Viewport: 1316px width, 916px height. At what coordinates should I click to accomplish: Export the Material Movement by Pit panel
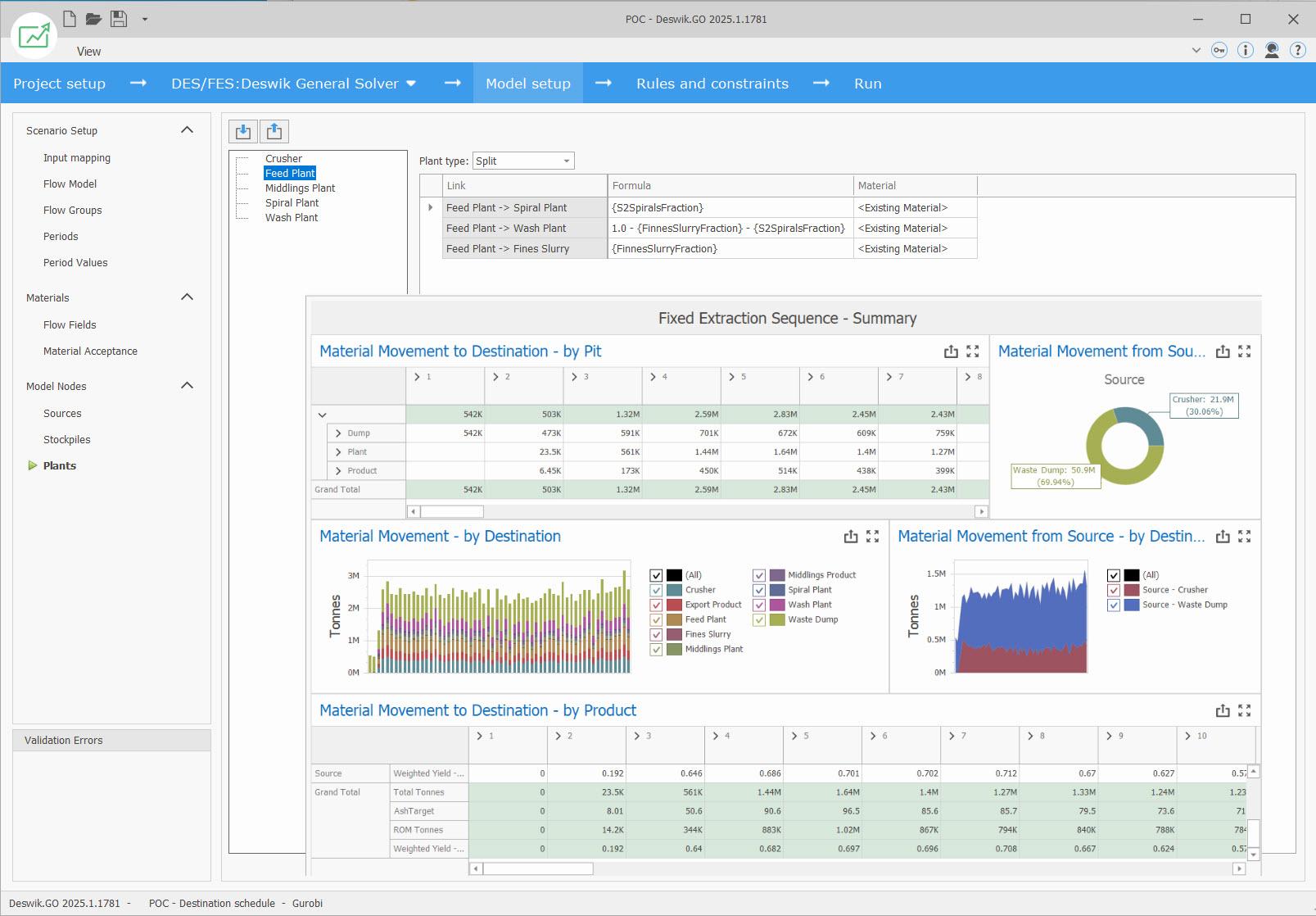(951, 351)
